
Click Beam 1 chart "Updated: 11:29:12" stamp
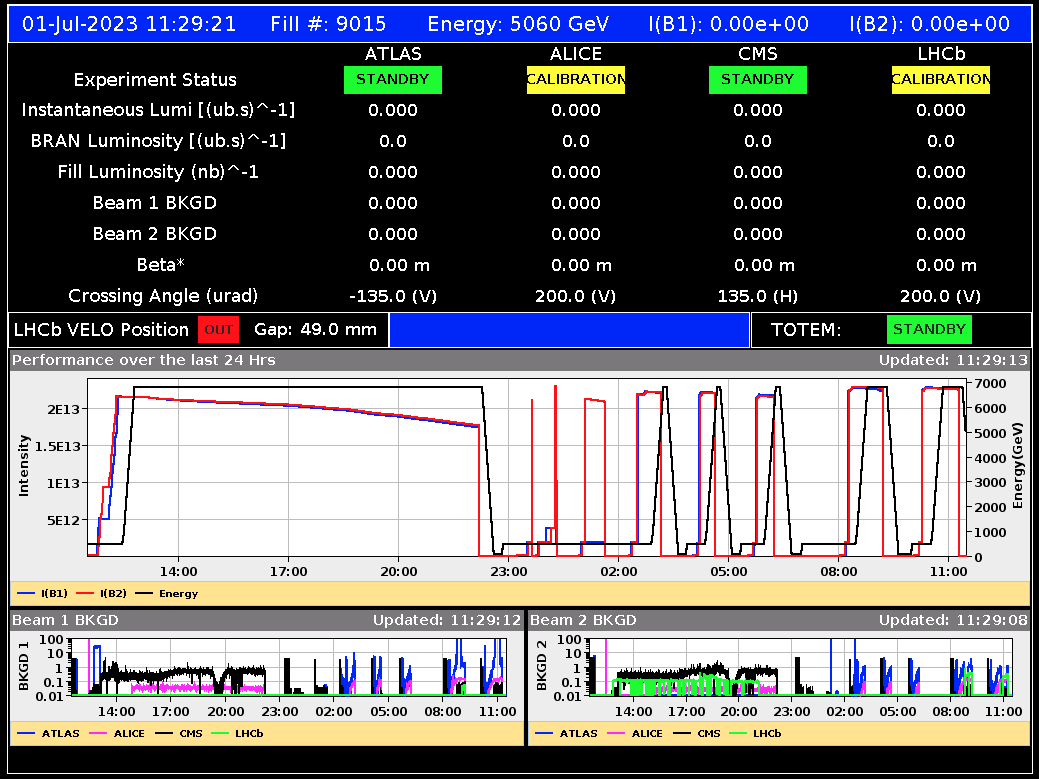[447, 621]
